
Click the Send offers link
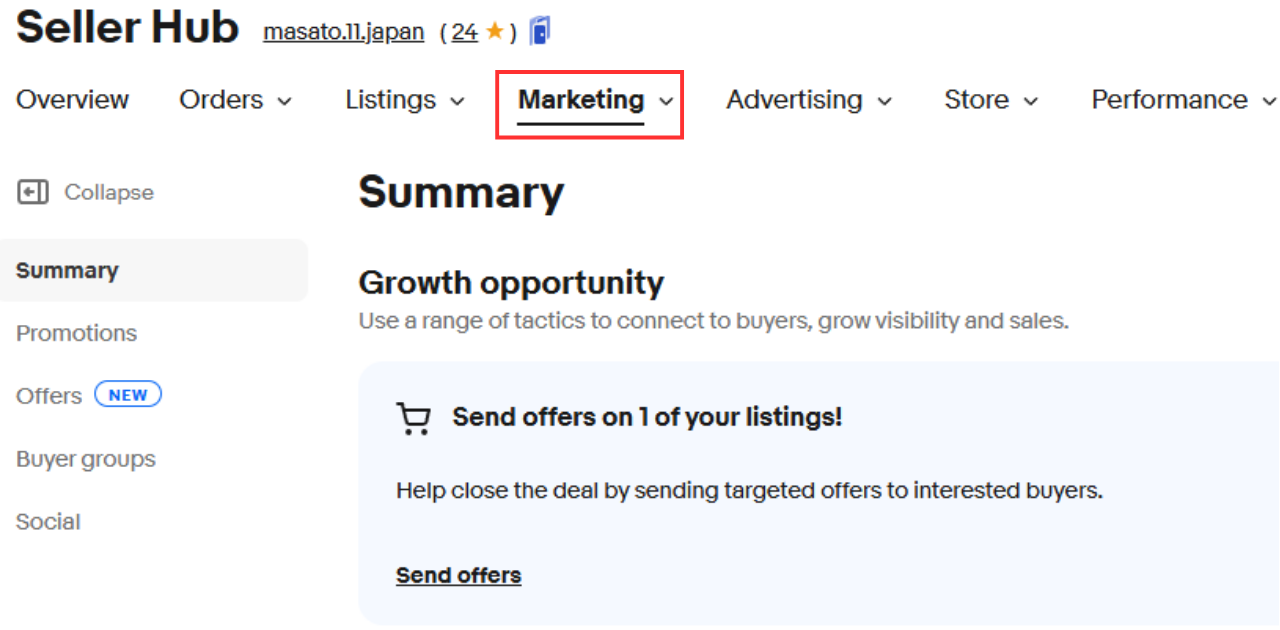click(x=458, y=575)
